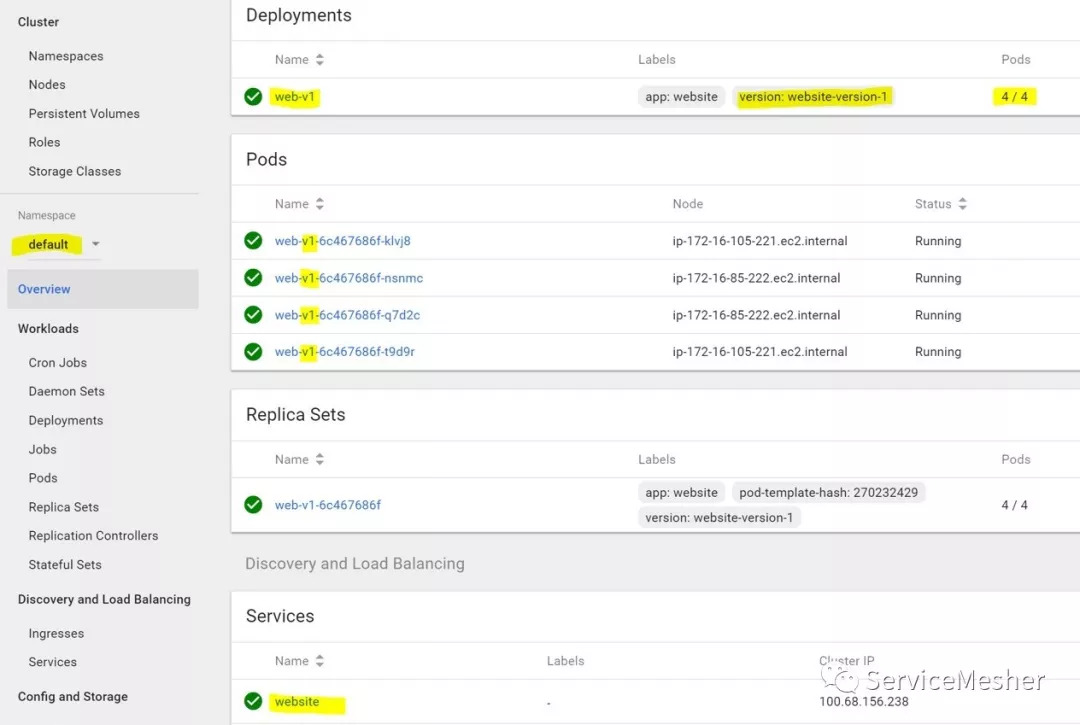Sort Replica Sets by Name arrows

320,459
